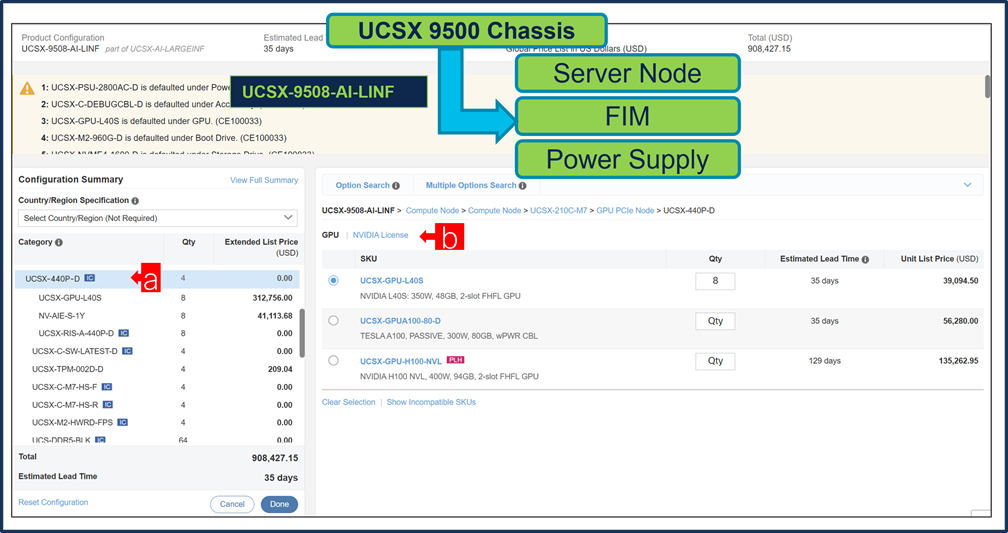Click IC badge beside UCSX-440P-D
The width and height of the screenshot is (1008, 533).
(x=90, y=278)
